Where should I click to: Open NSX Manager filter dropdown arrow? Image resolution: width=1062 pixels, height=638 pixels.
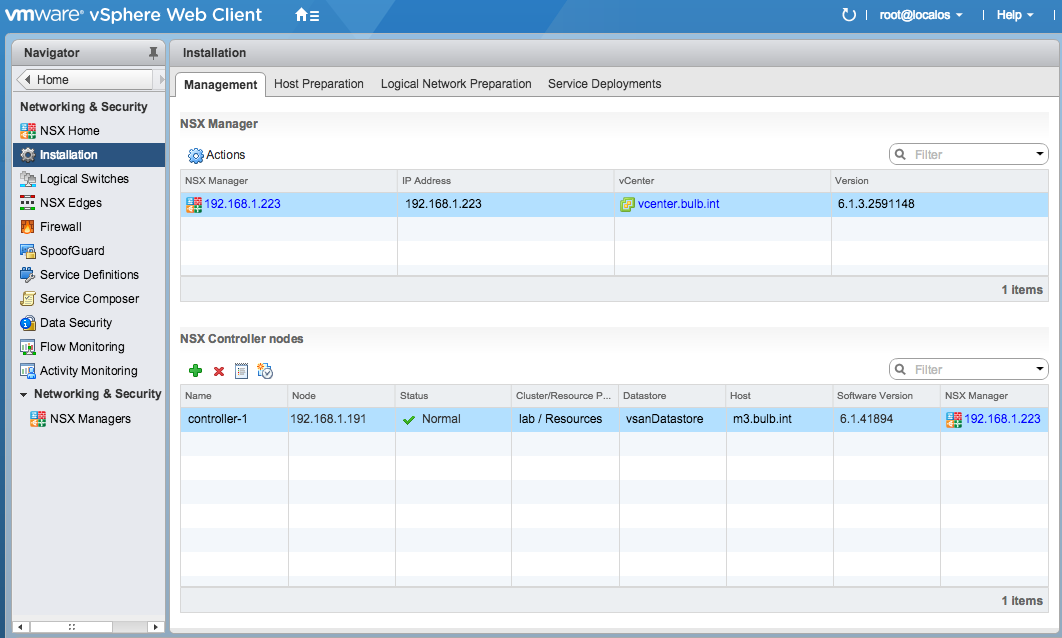(1040, 154)
